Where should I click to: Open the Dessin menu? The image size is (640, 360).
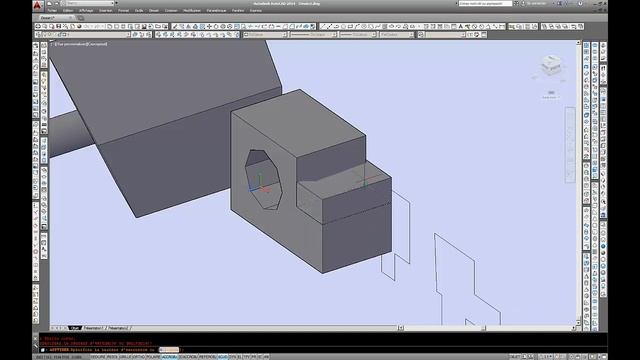coord(154,11)
